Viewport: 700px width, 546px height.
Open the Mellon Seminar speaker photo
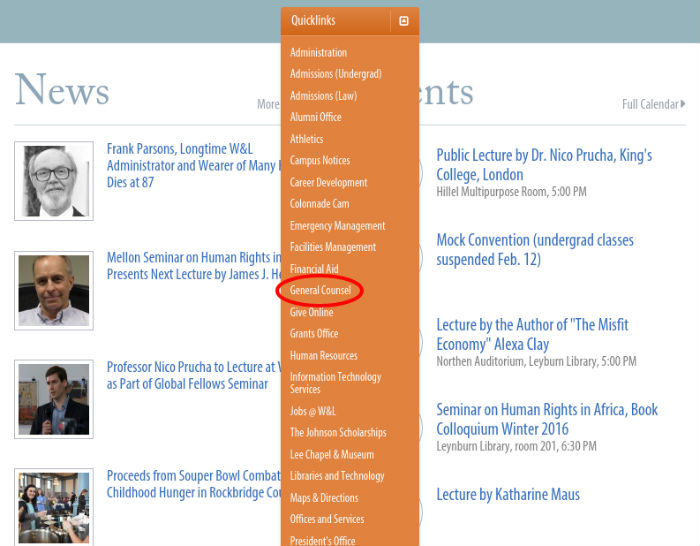click(53, 290)
